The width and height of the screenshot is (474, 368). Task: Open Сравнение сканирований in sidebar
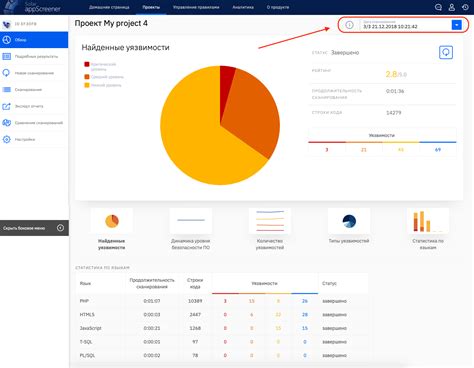point(34,123)
